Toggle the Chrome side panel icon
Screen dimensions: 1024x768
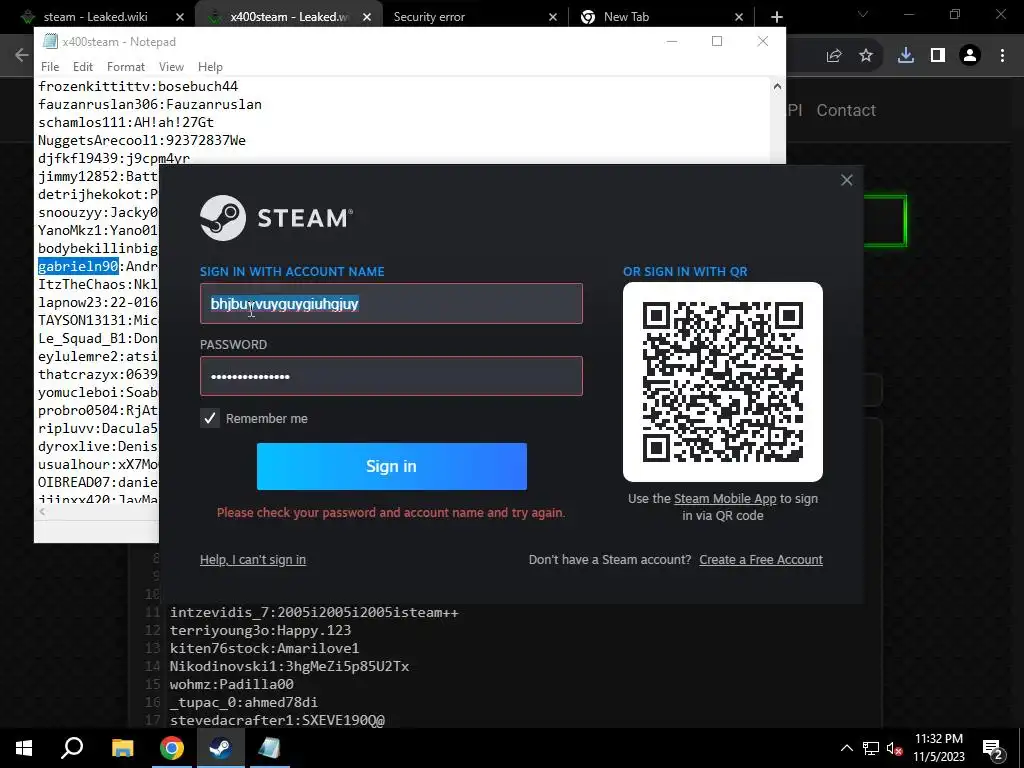pos(938,56)
